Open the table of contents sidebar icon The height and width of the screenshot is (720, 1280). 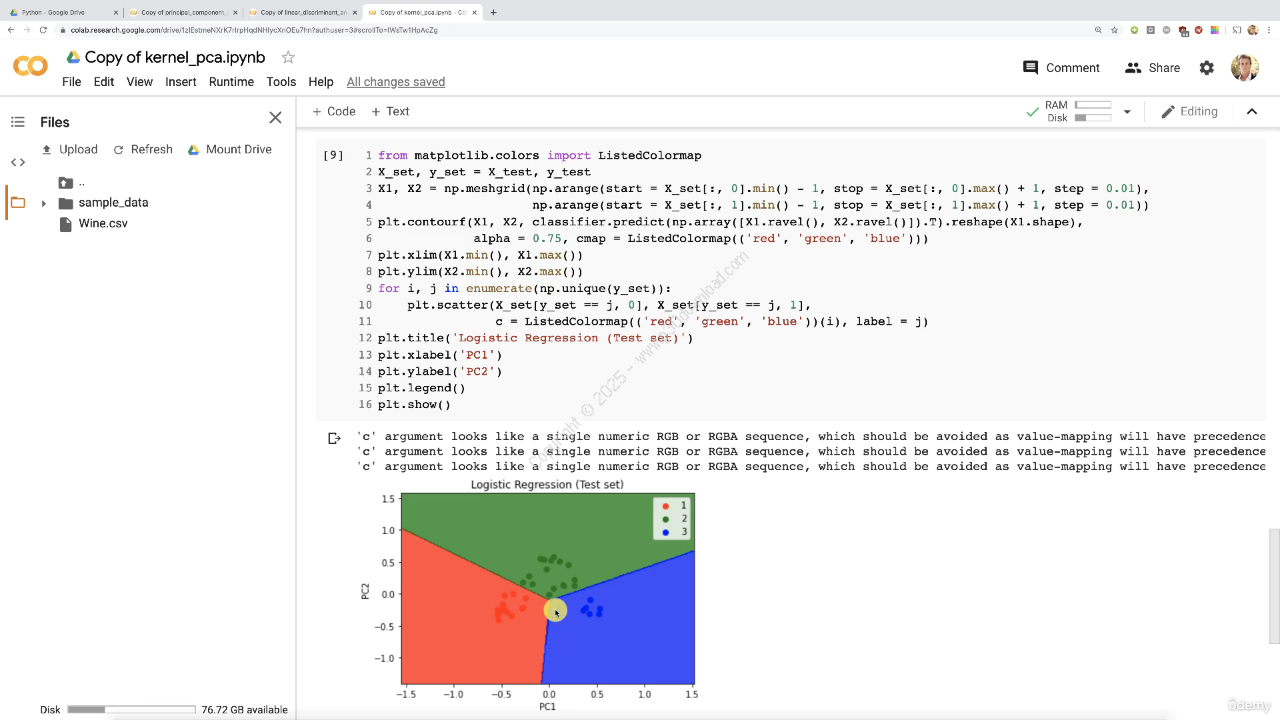[x=17, y=122]
